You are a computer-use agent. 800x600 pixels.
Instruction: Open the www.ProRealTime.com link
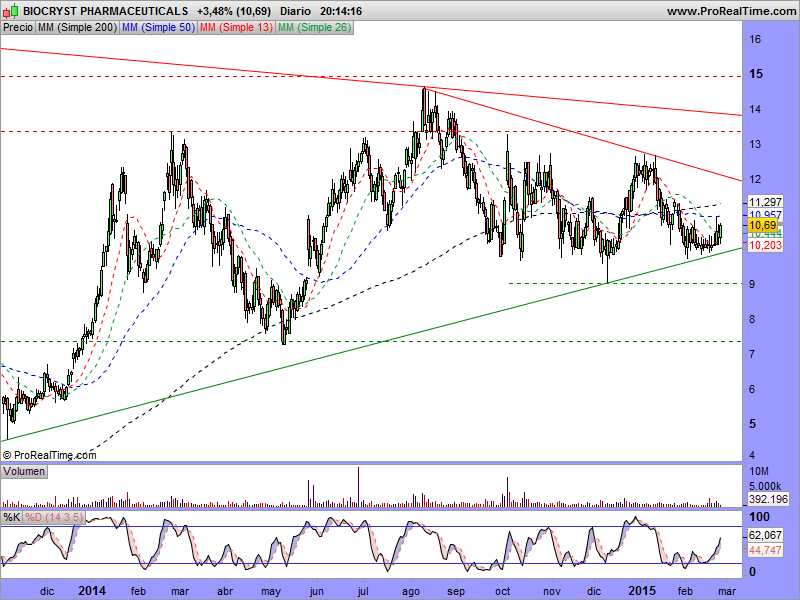pos(731,11)
